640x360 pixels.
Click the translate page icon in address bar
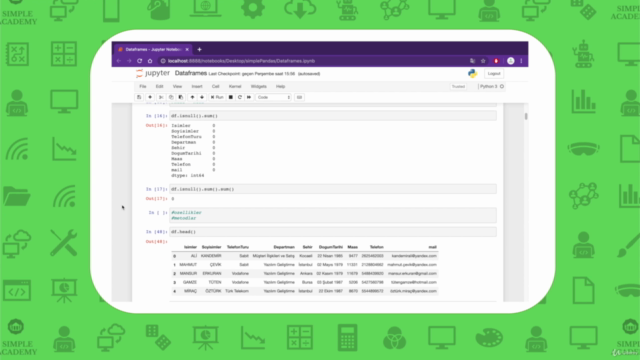point(472,61)
